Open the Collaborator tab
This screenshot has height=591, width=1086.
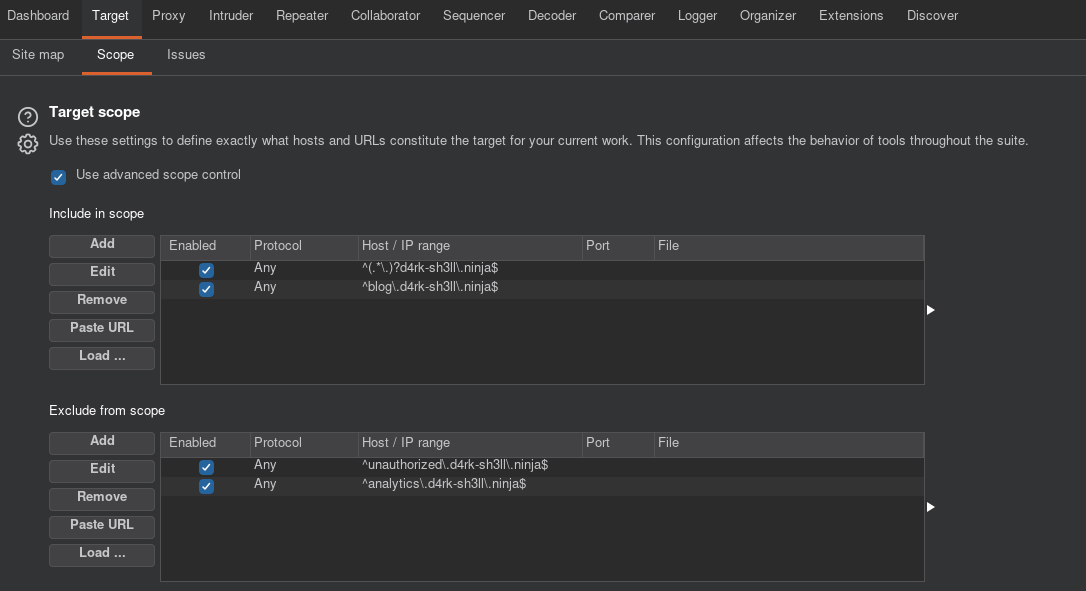(385, 15)
